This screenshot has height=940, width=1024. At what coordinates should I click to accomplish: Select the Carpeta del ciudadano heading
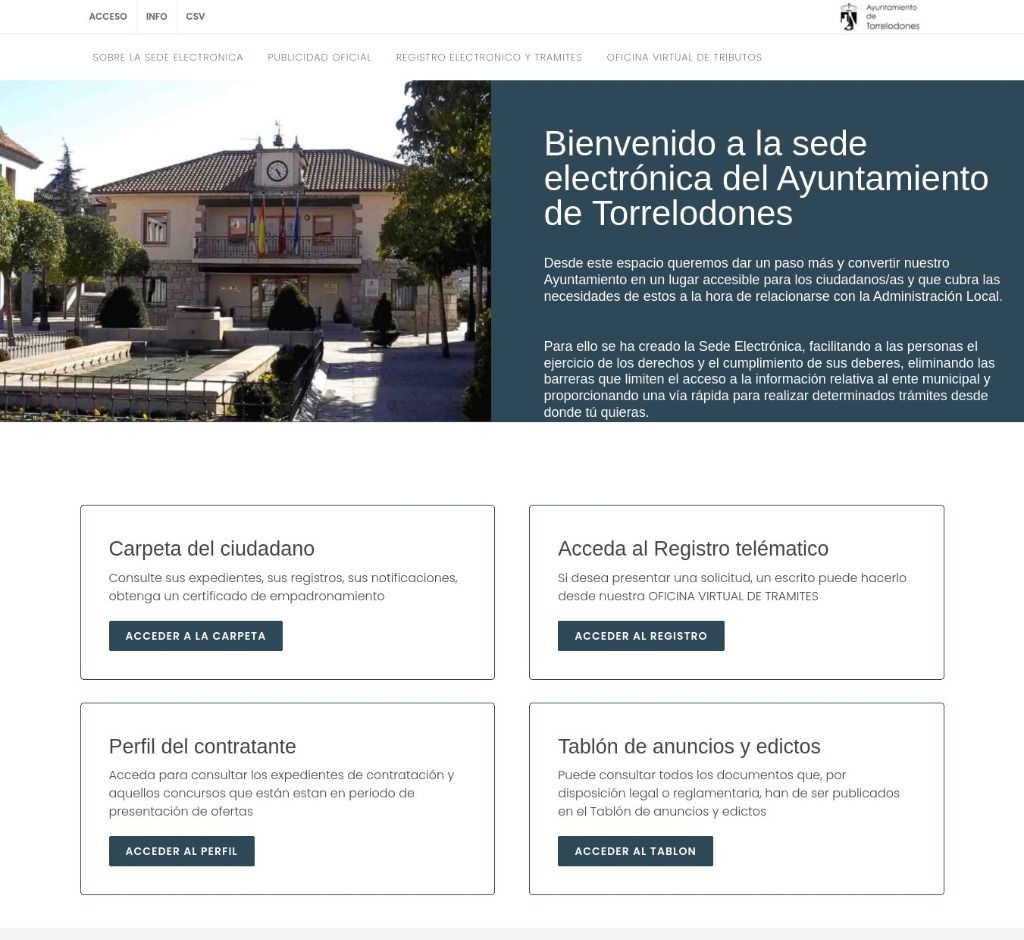[212, 549]
